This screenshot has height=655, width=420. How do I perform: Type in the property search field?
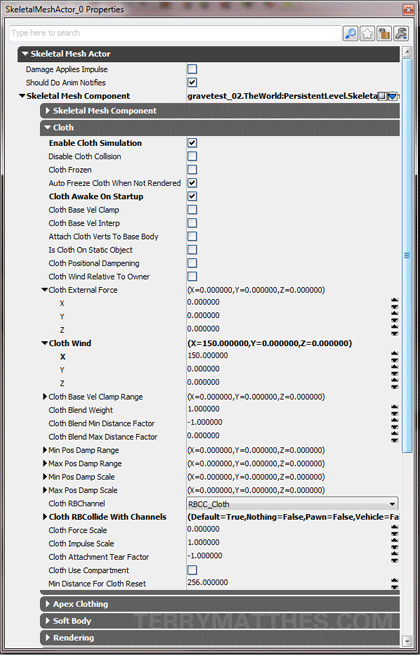(176, 33)
